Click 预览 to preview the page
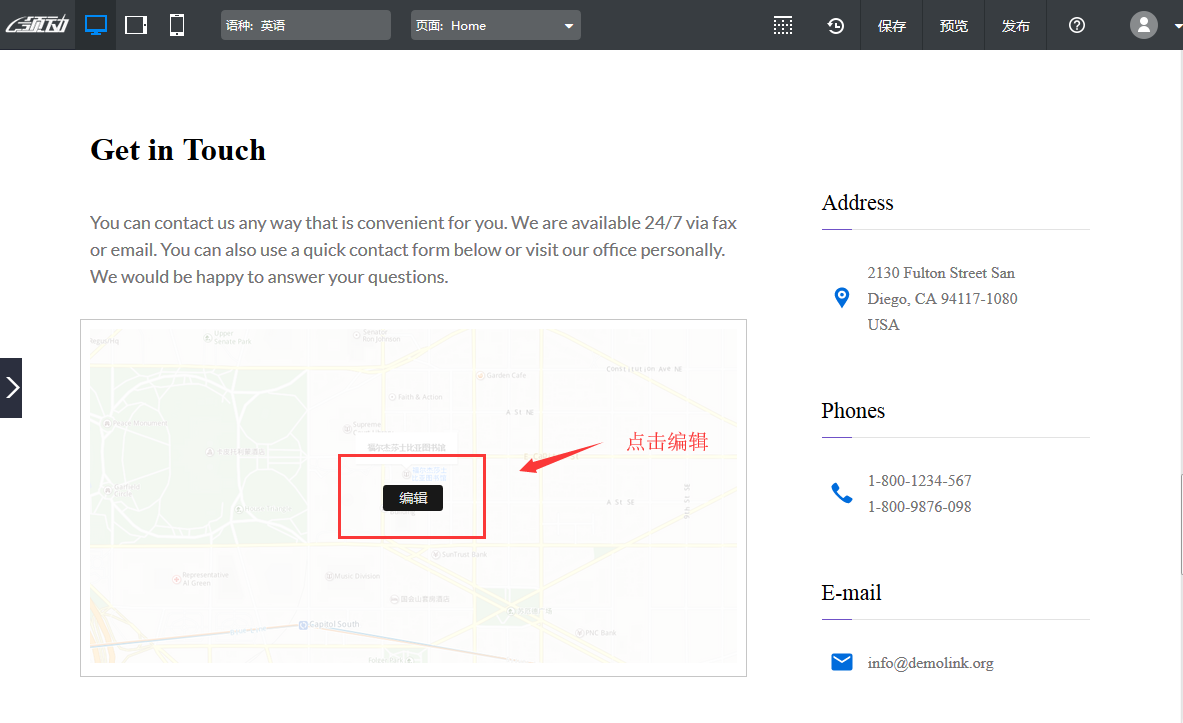The width and height of the screenshot is (1183, 723). [x=953, y=26]
